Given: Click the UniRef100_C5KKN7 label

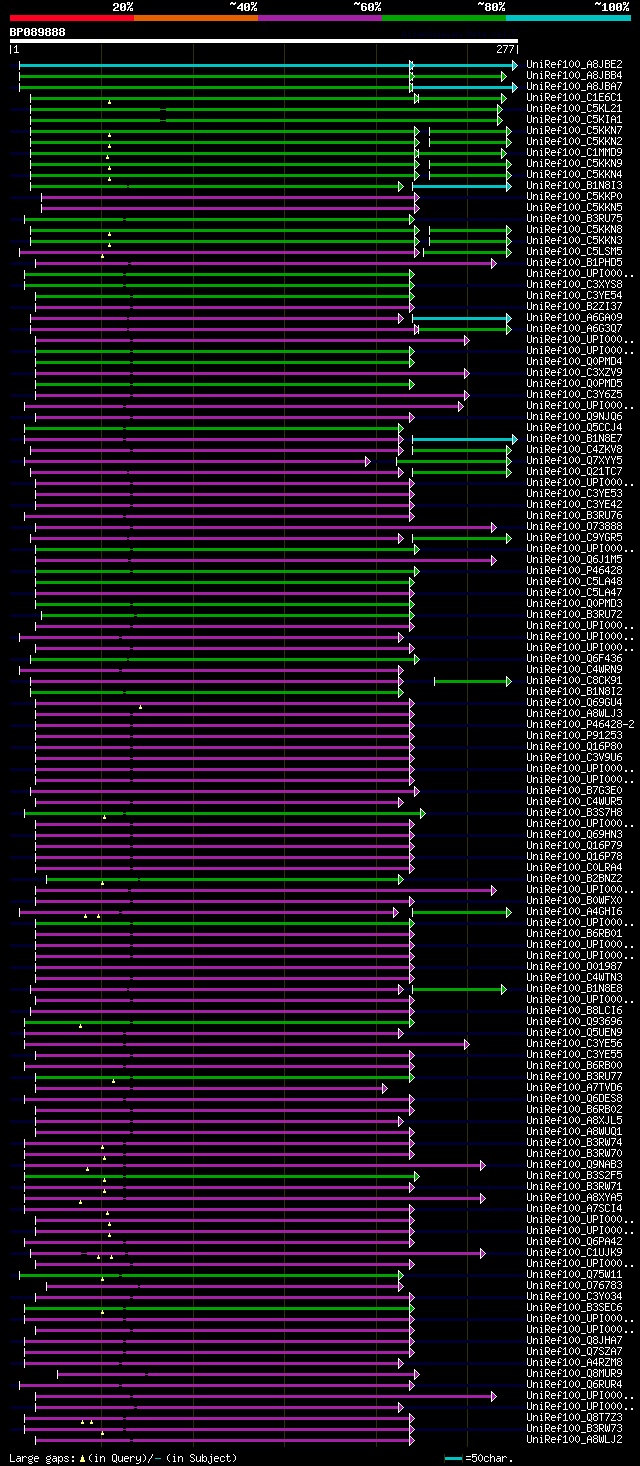Looking at the screenshot, I should pyautogui.click(x=574, y=130).
